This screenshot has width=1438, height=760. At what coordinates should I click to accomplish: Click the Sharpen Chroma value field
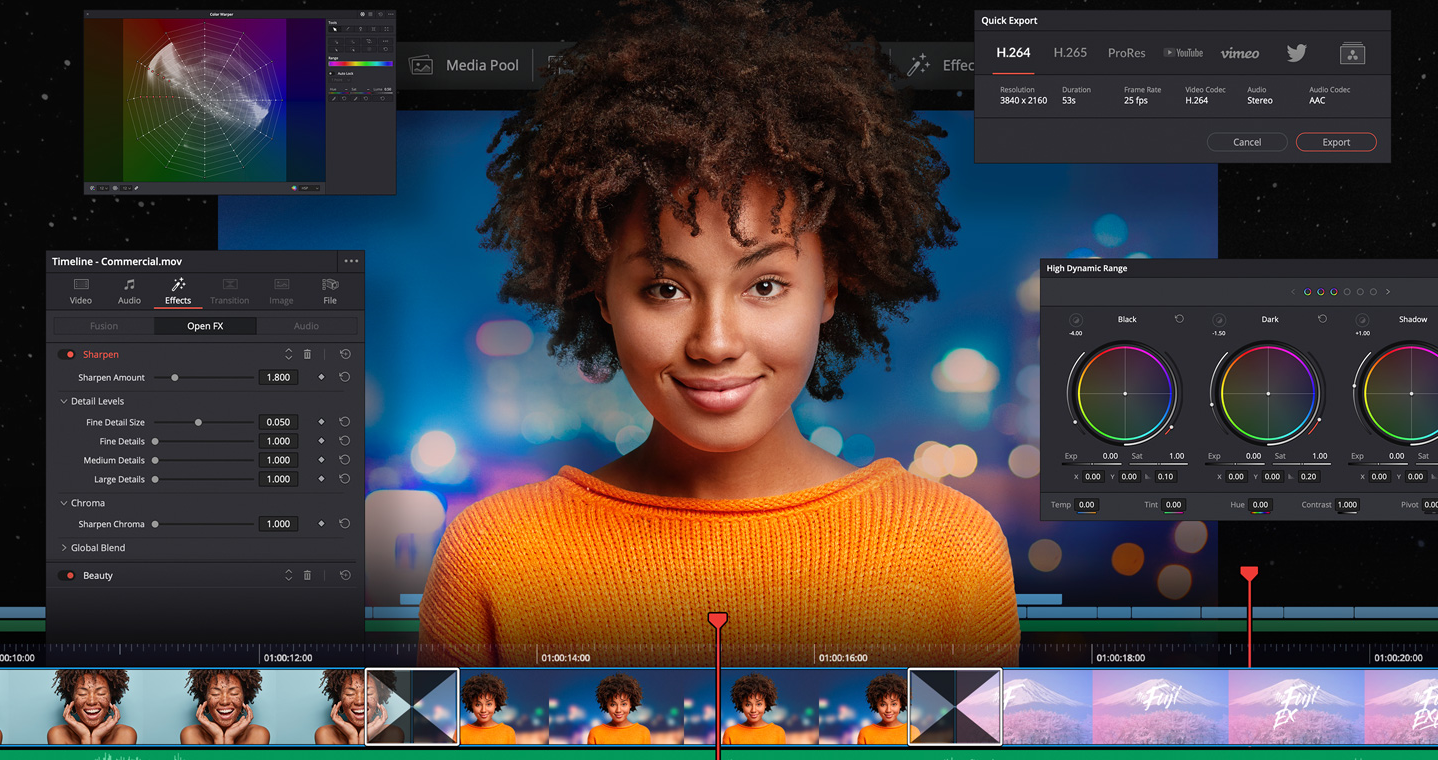coord(278,524)
